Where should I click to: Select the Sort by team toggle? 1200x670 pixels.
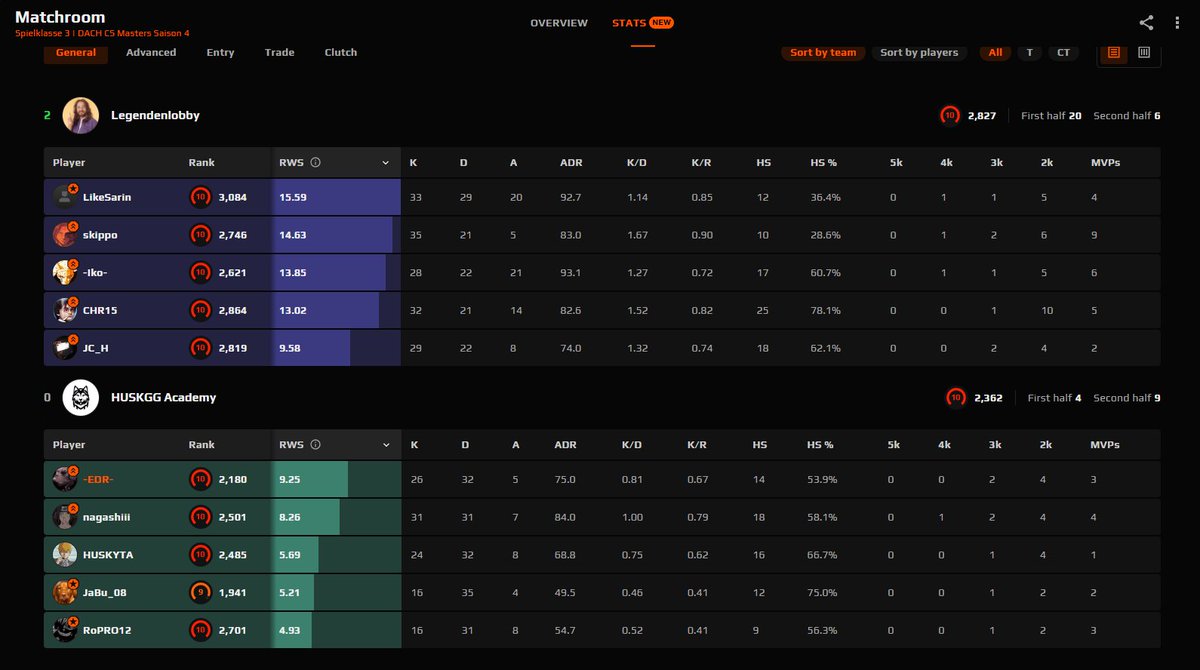coord(823,53)
